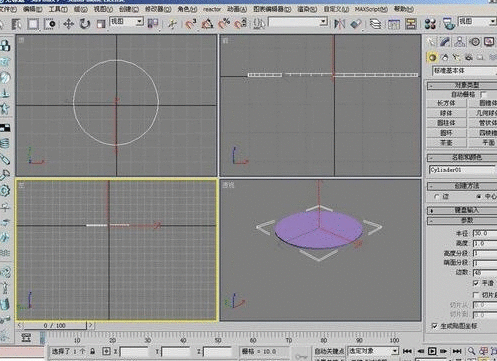Toggle the 自动关键点 button

(x=329, y=351)
